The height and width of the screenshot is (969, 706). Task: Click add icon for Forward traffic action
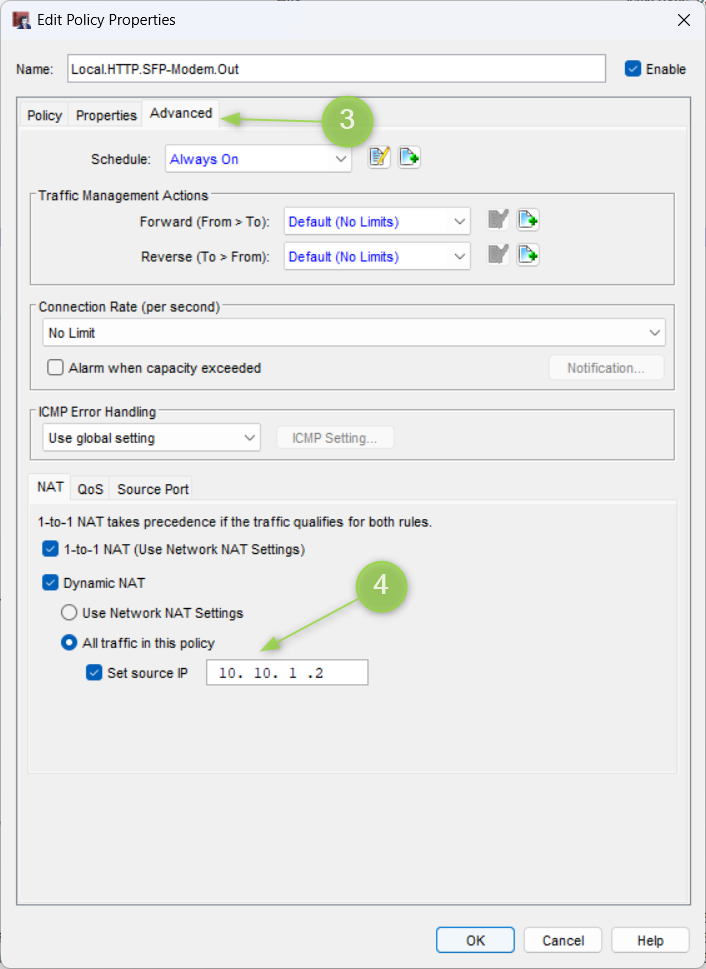[x=528, y=221]
